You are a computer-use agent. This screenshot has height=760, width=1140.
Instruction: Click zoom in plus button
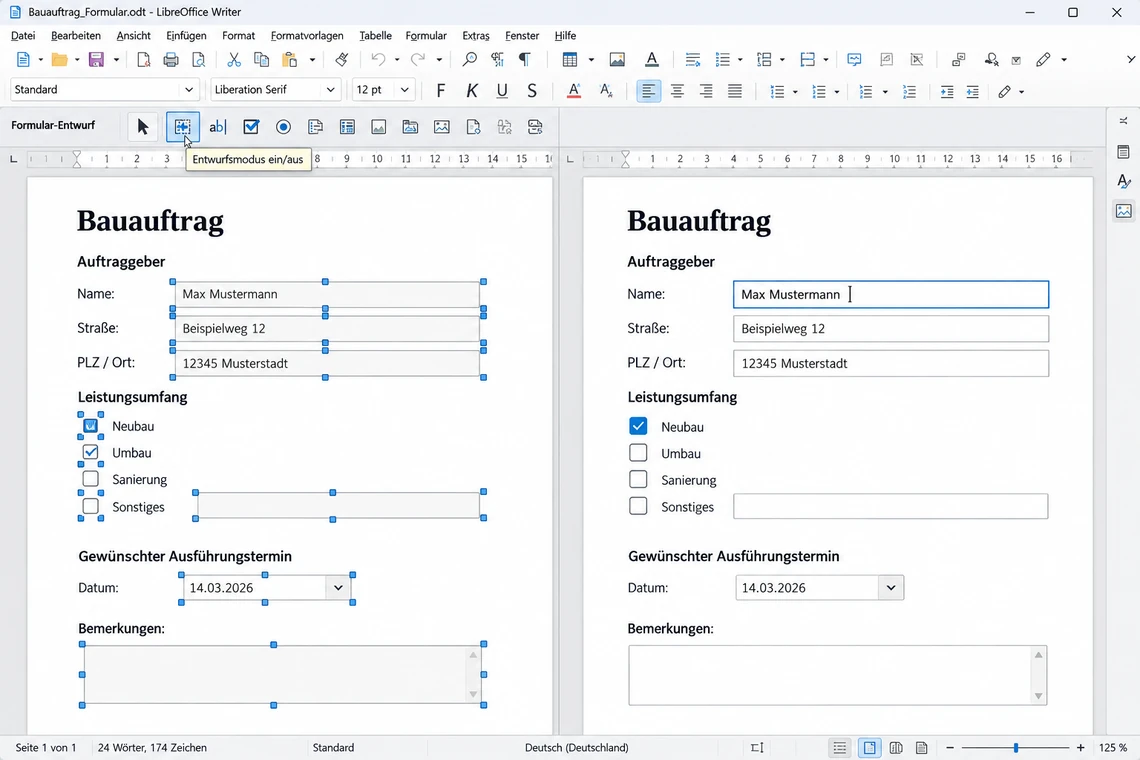(x=1080, y=748)
